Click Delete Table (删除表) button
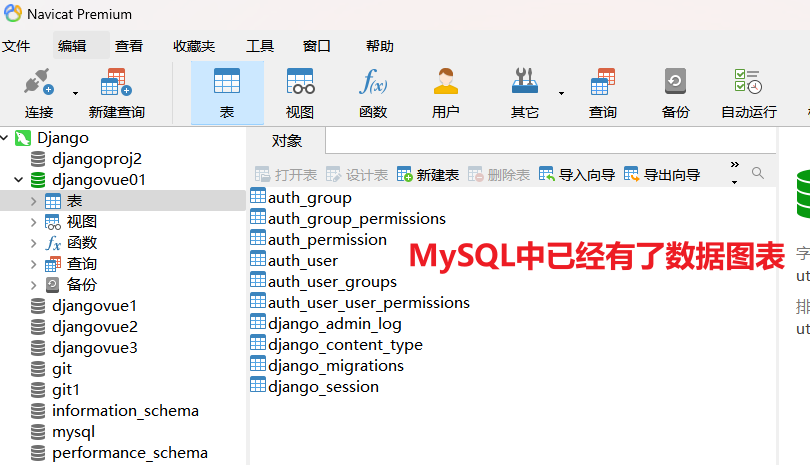This screenshot has width=810, height=465. click(x=499, y=175)
